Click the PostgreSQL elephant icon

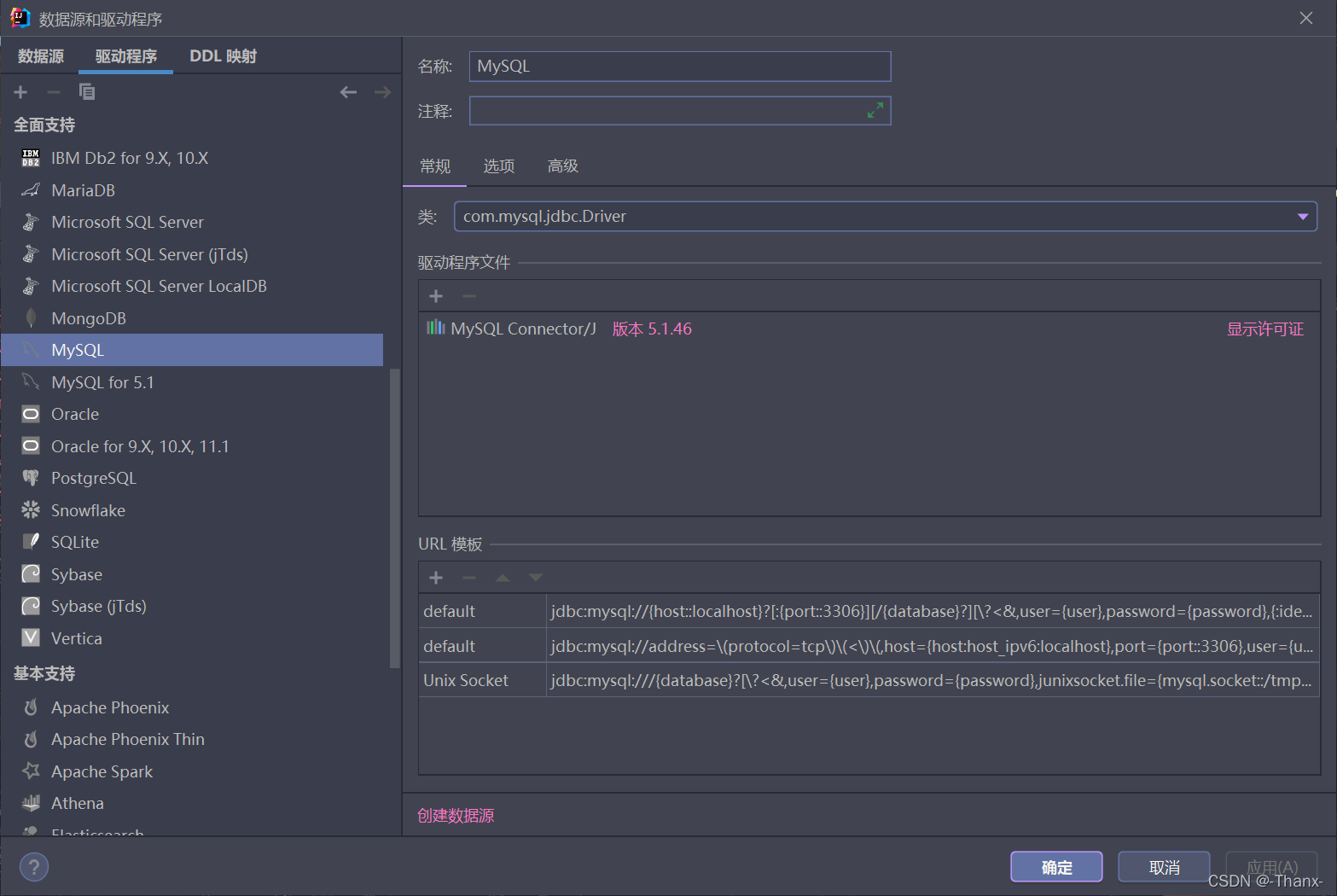point(31,478)
